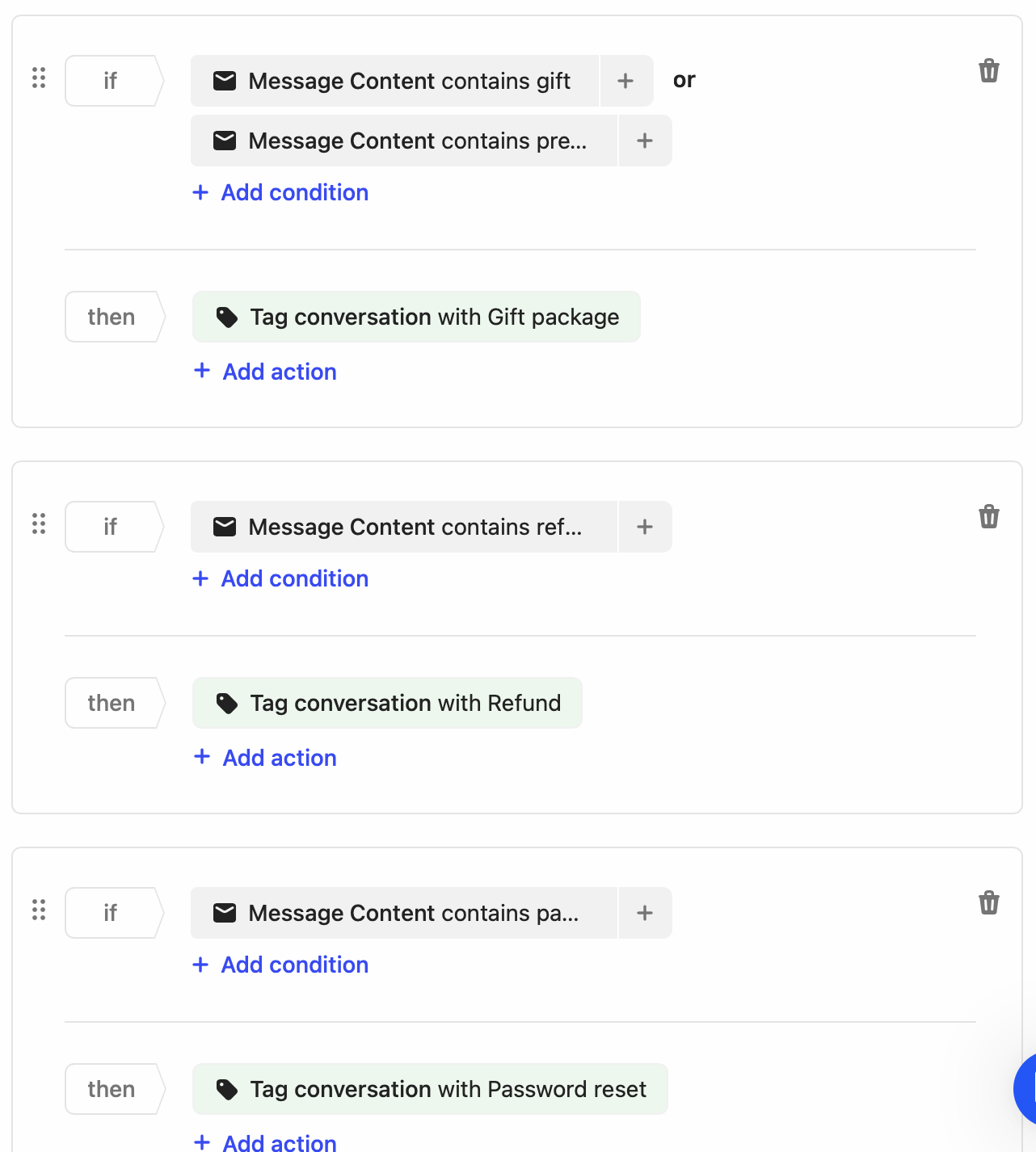This screenshot has height=1152, width=1036.
Task: Open 'Message Content contains gift' condition
Action: pyautogui.click(x=396, y=81)
